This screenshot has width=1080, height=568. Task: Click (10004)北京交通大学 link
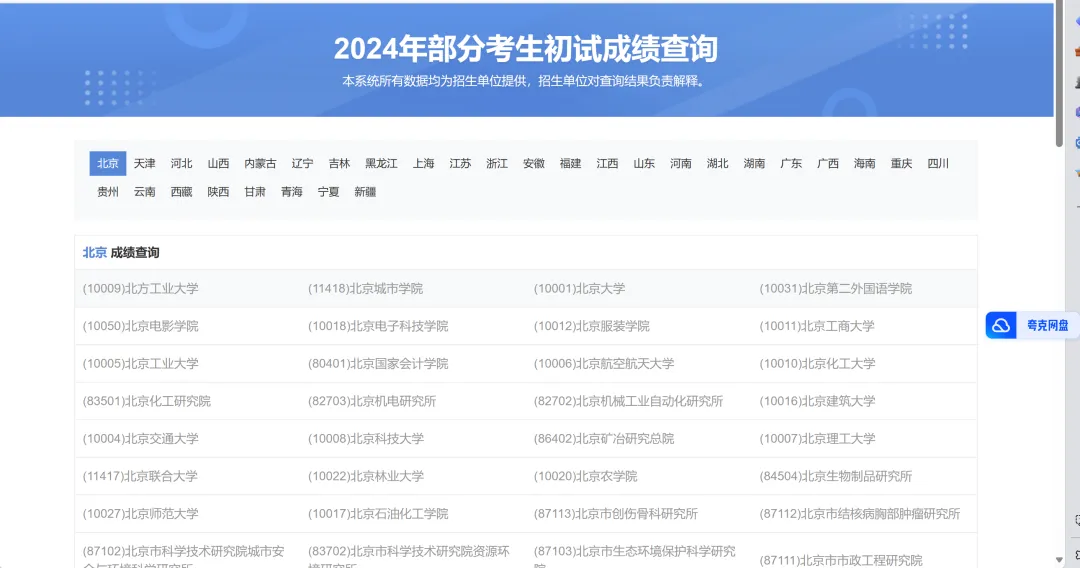(x=141, y=439)
